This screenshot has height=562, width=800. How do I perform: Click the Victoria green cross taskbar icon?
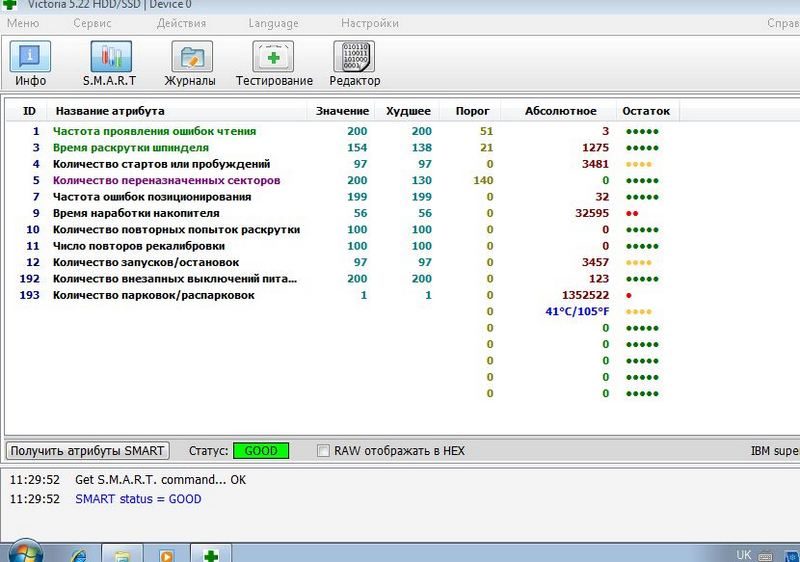[211, 554]
